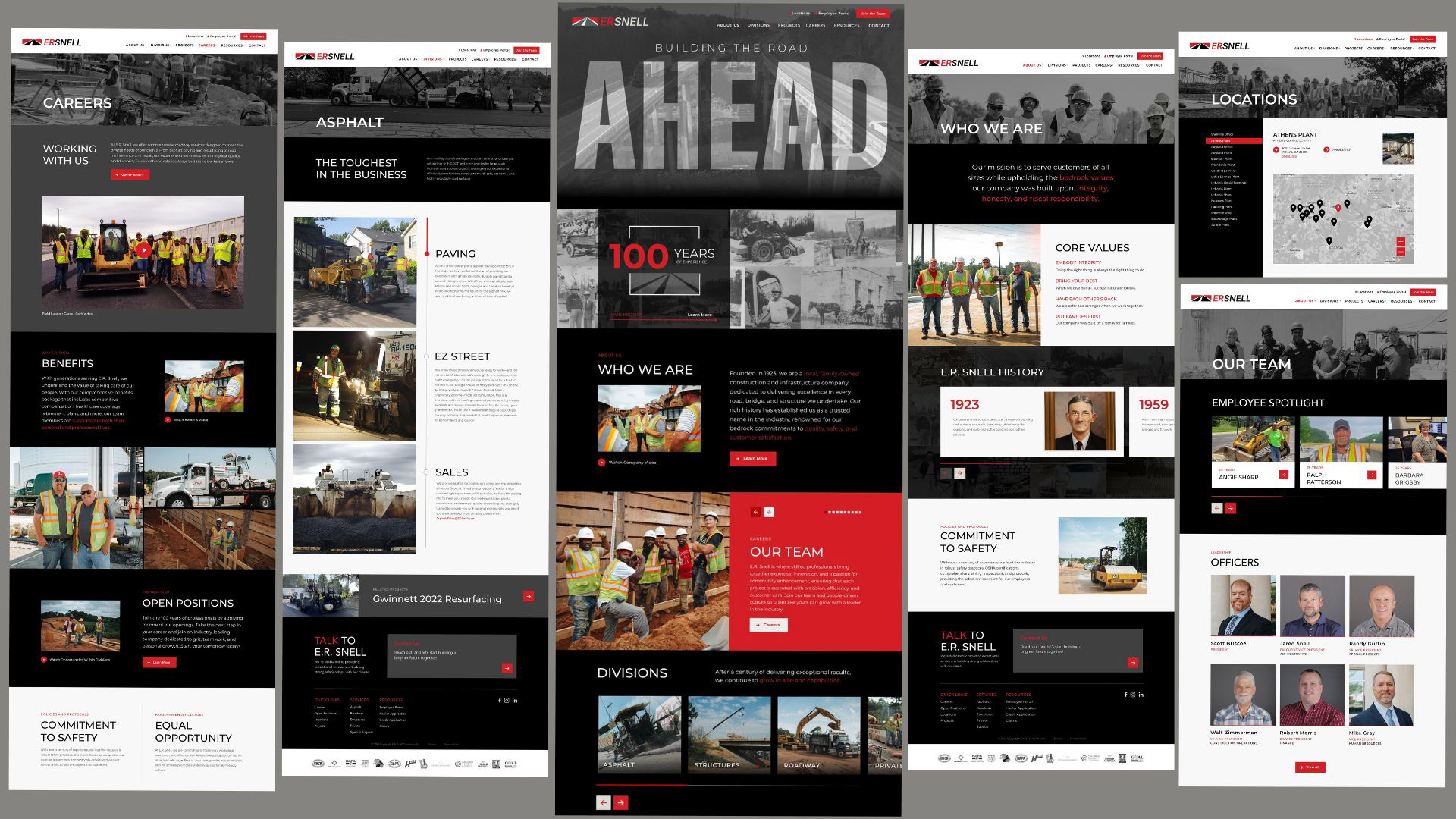Image resolution: width=1456 pixels, height=819 pixels.
Task: Go to next slide in Home Our Team carousel
Action: [x=769, y=512]
